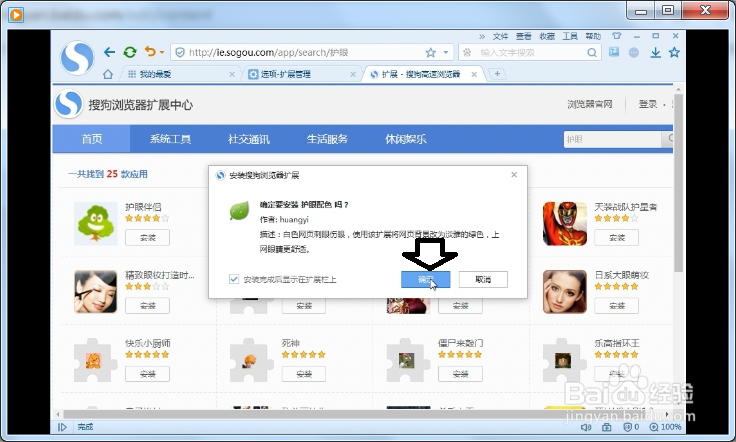Expand the address bar dropdown arrow
The height and width of the screenshot is (442, 736).
[446, 53]
